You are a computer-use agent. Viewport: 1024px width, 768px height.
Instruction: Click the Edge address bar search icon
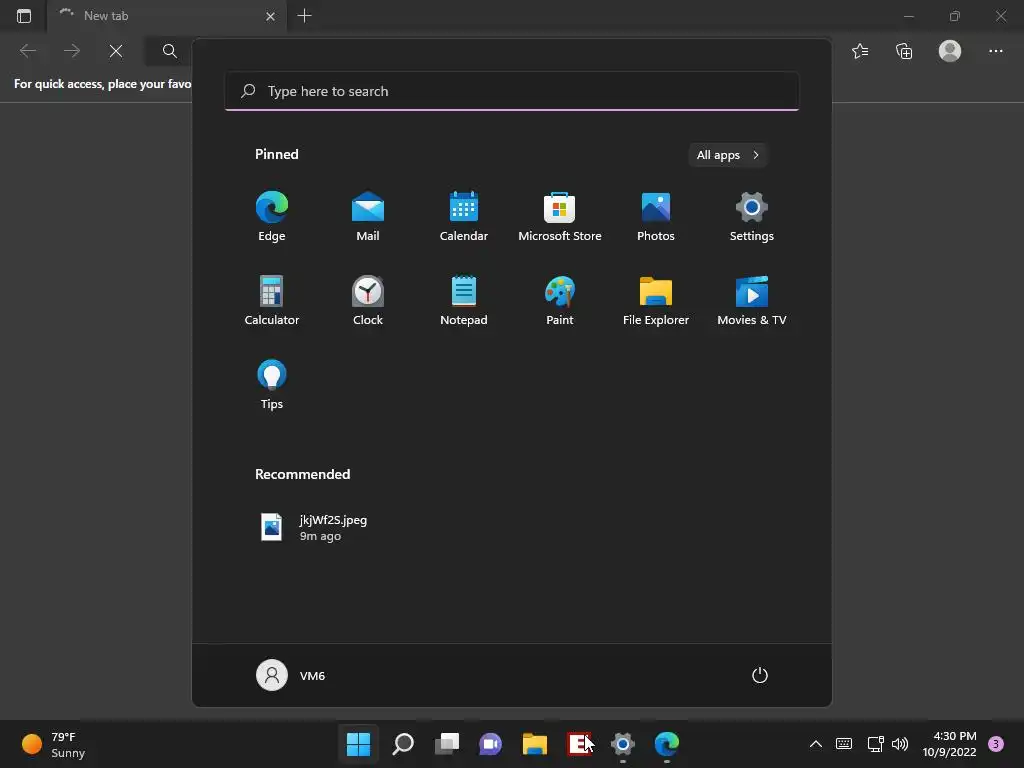click(x=169, y=51)
